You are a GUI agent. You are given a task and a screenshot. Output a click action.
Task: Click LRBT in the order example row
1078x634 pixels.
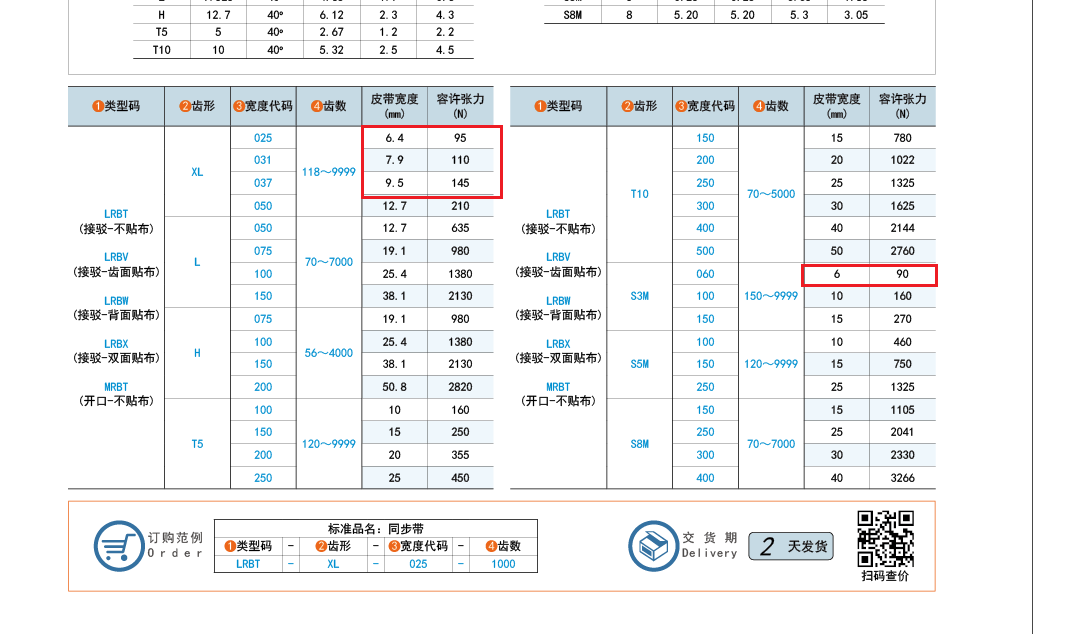click(x=248, y=564)
